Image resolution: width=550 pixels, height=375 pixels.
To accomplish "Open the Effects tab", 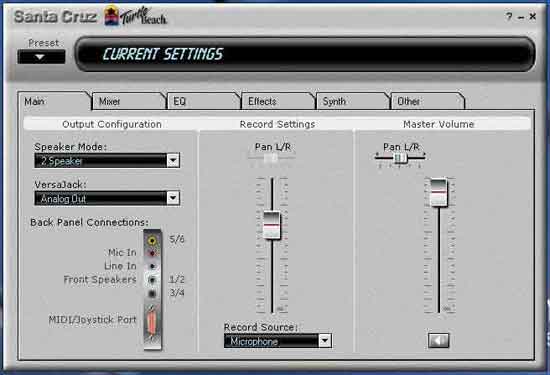I will (278, 101).
